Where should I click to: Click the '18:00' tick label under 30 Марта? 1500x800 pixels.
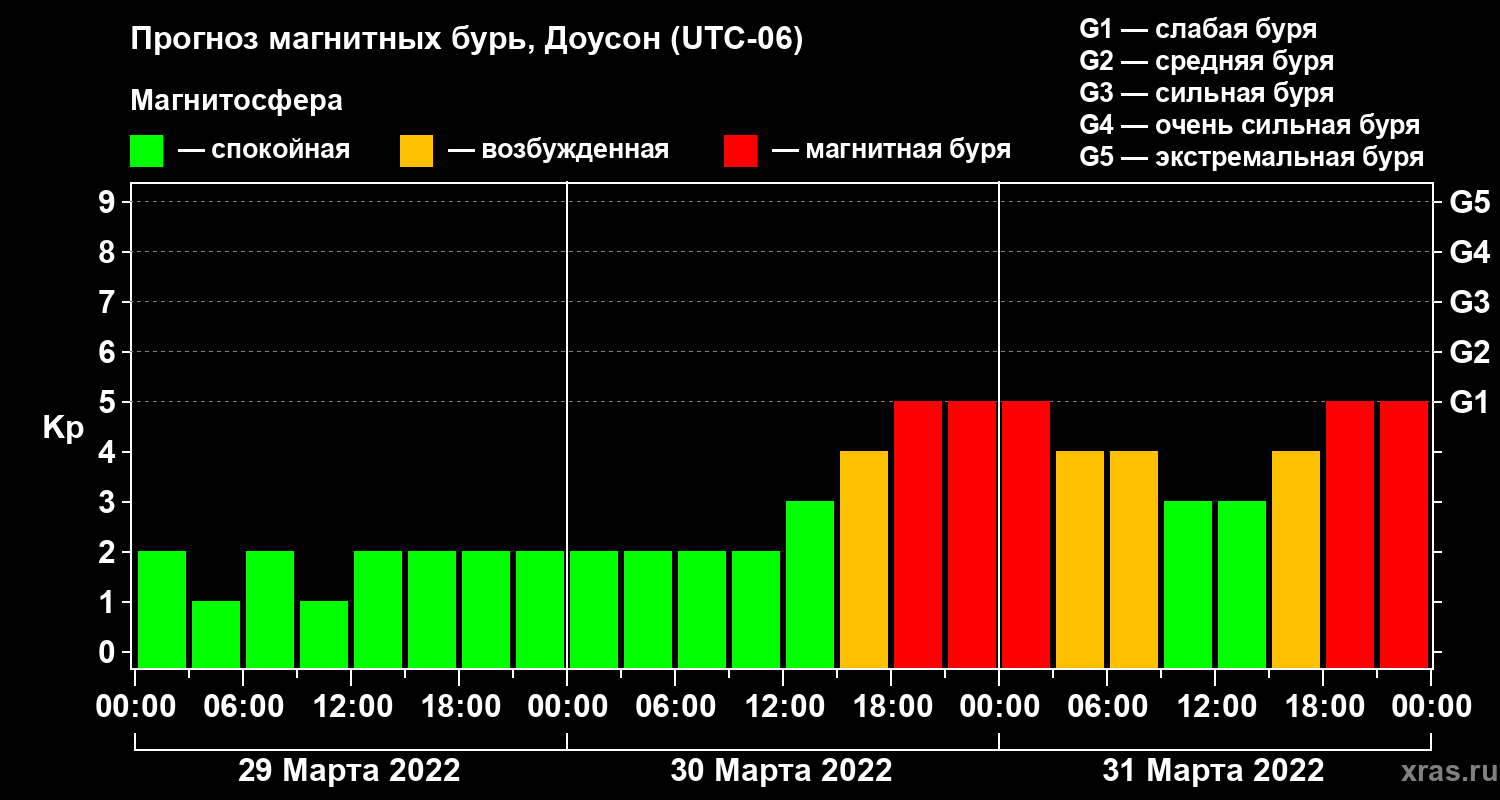point(891,707)
